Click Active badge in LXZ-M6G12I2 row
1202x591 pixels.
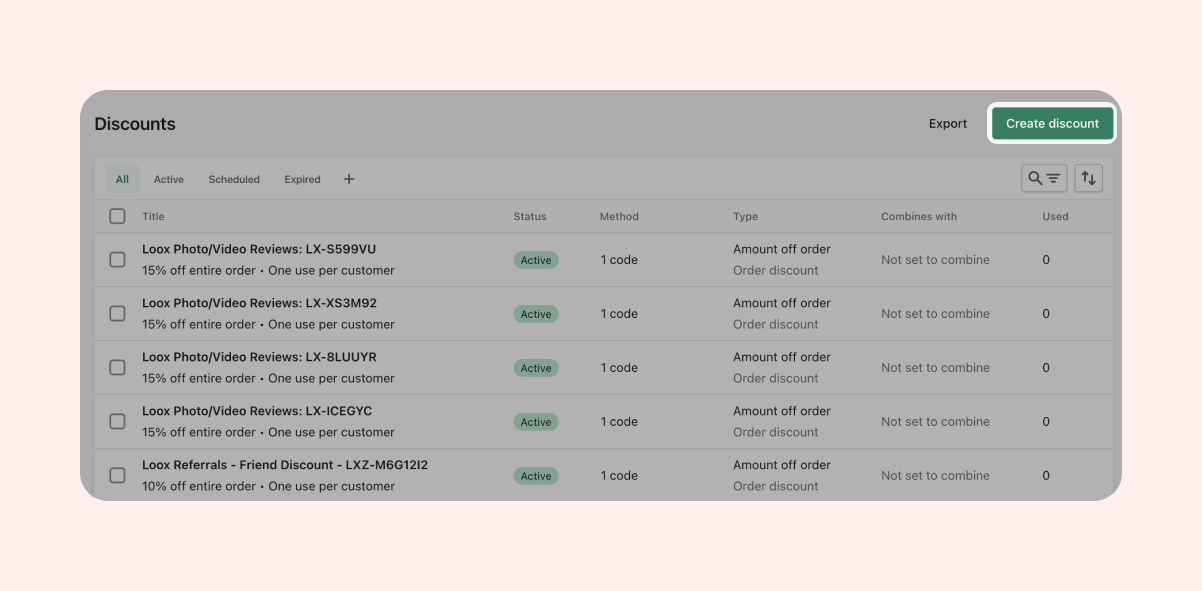click(536, 476)
